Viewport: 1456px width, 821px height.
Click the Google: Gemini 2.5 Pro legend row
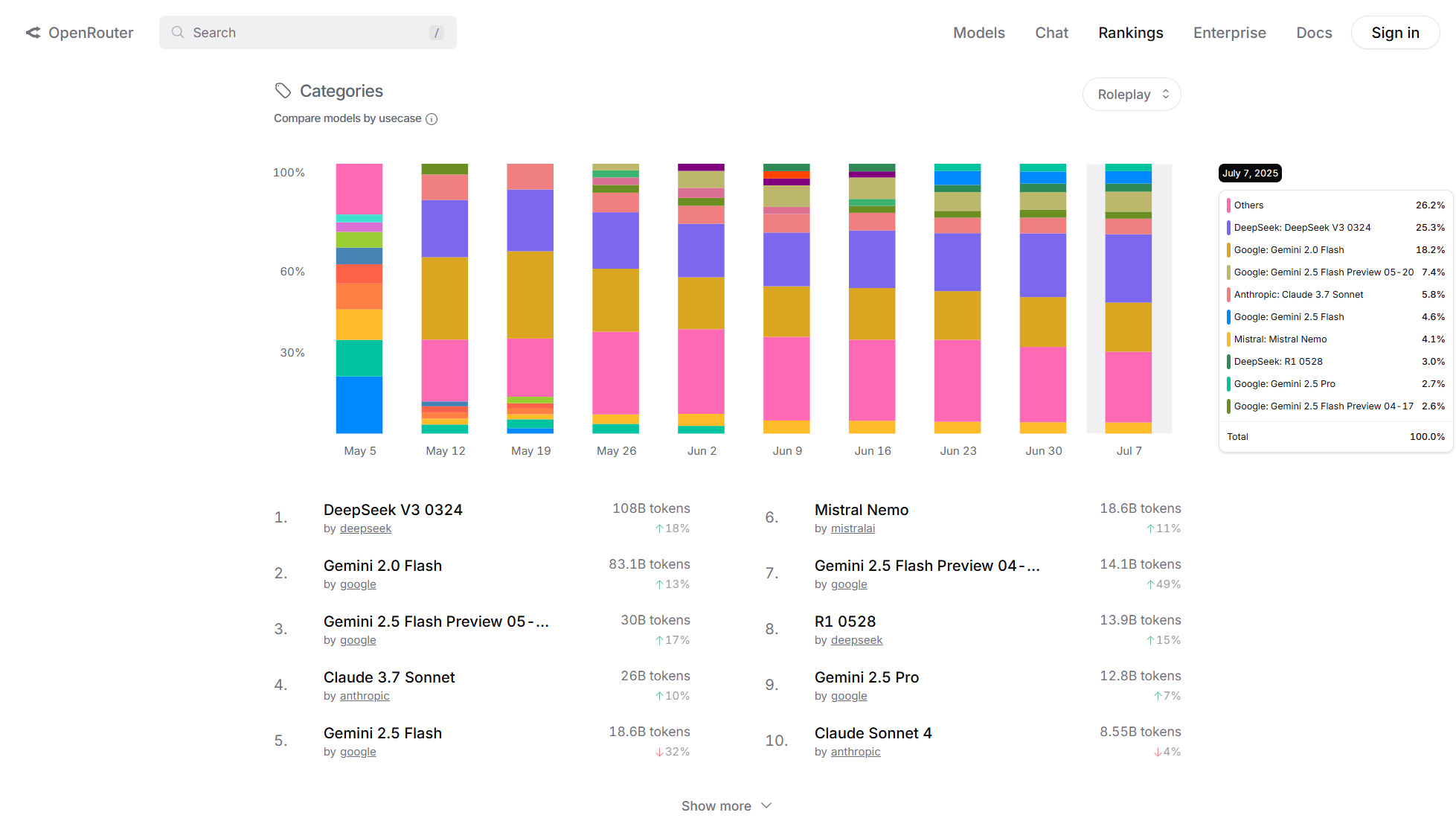[1335, 384]
